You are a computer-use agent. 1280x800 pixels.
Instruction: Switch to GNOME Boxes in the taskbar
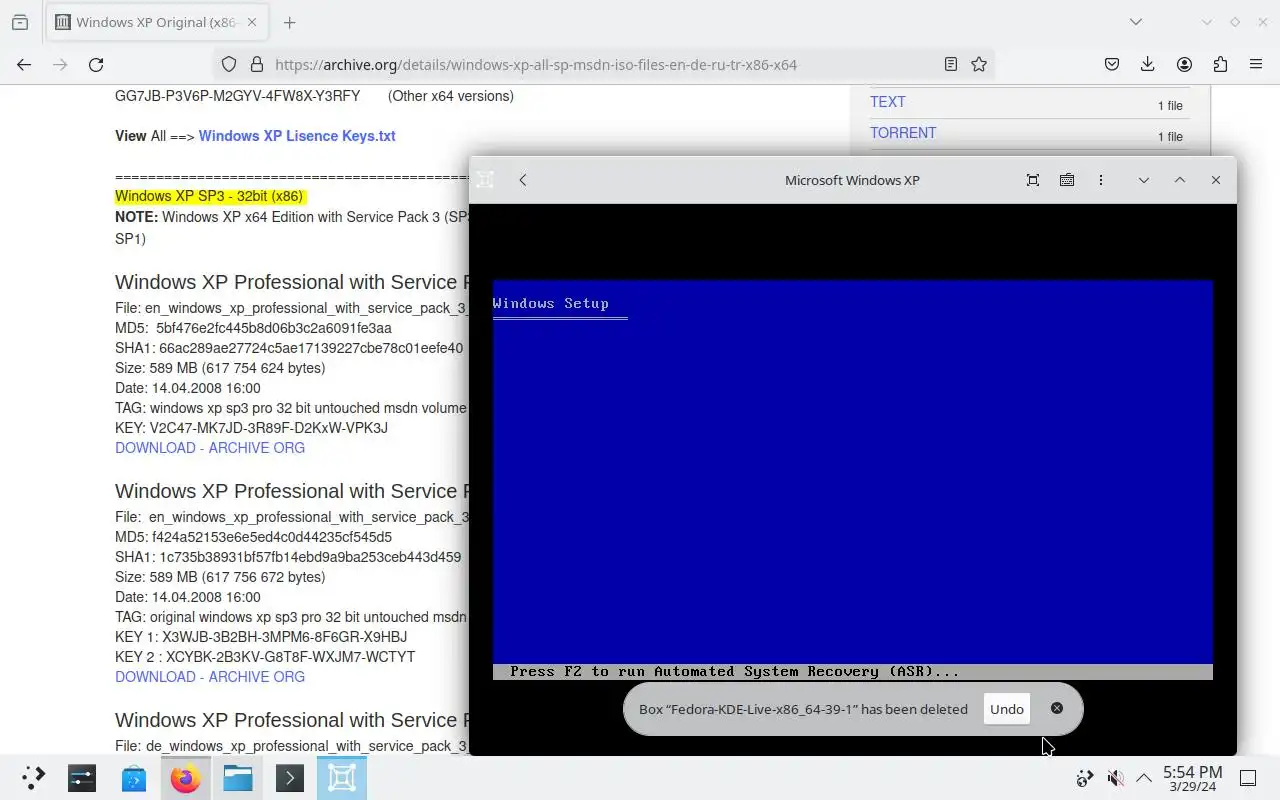pyautogui.click(x=342, y=778)
